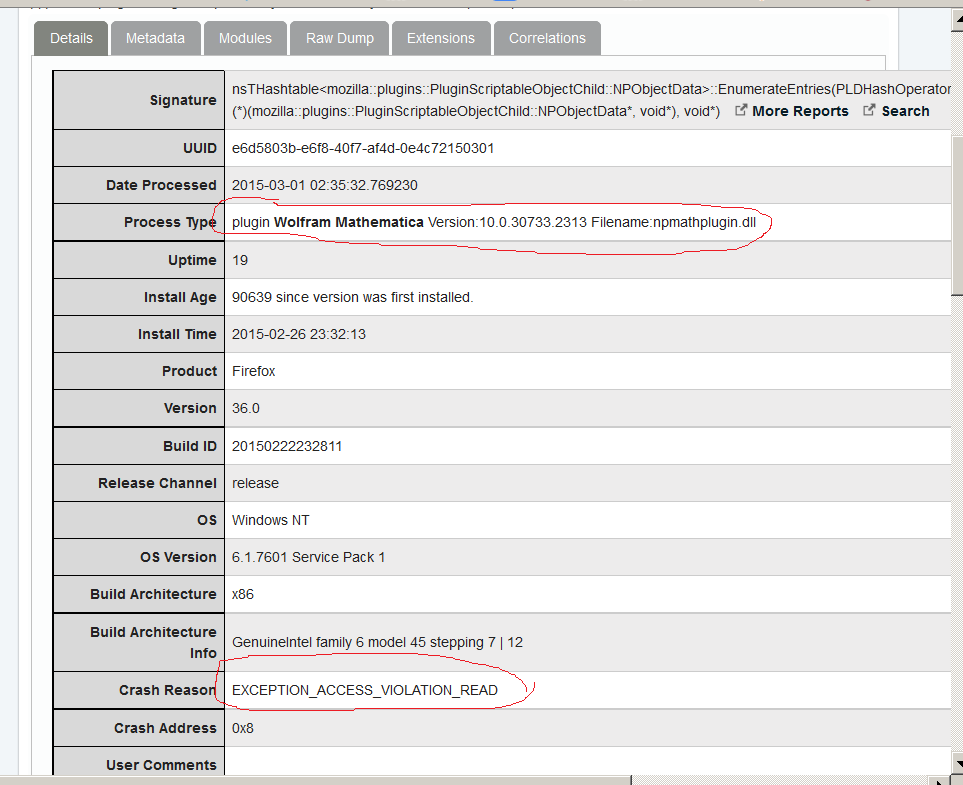Open the Metadata tab
Screen dimensions: 963x785
click(155, 38)
